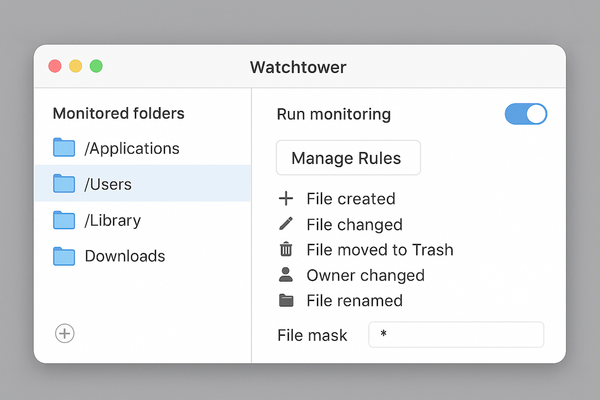Select the File moved to Trash event
Viewport: 600px width, 400px height.
[379, 250]
